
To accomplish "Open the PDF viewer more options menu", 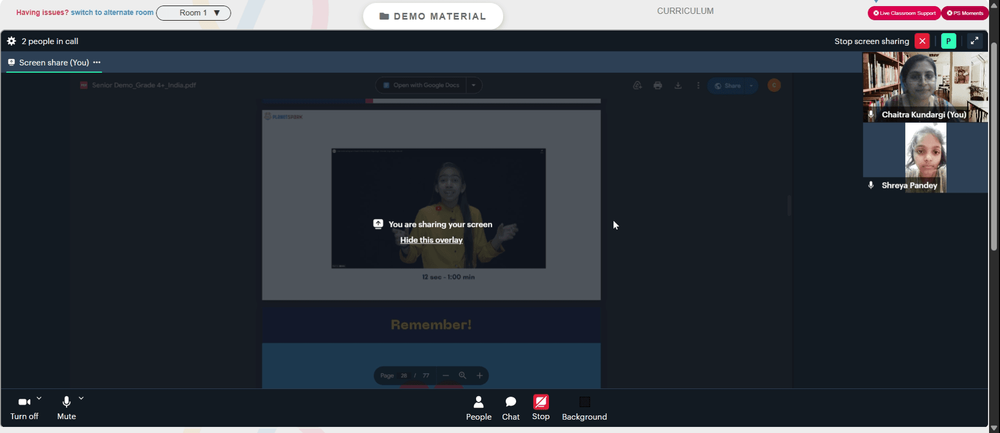I will pos(698,85).
